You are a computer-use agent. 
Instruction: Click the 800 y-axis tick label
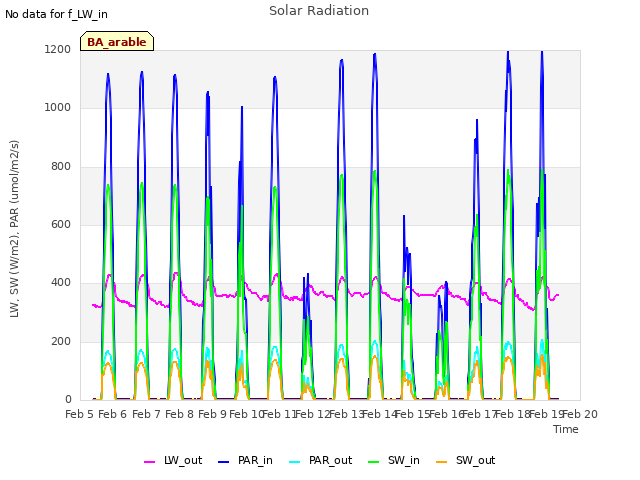click(61, 167)
